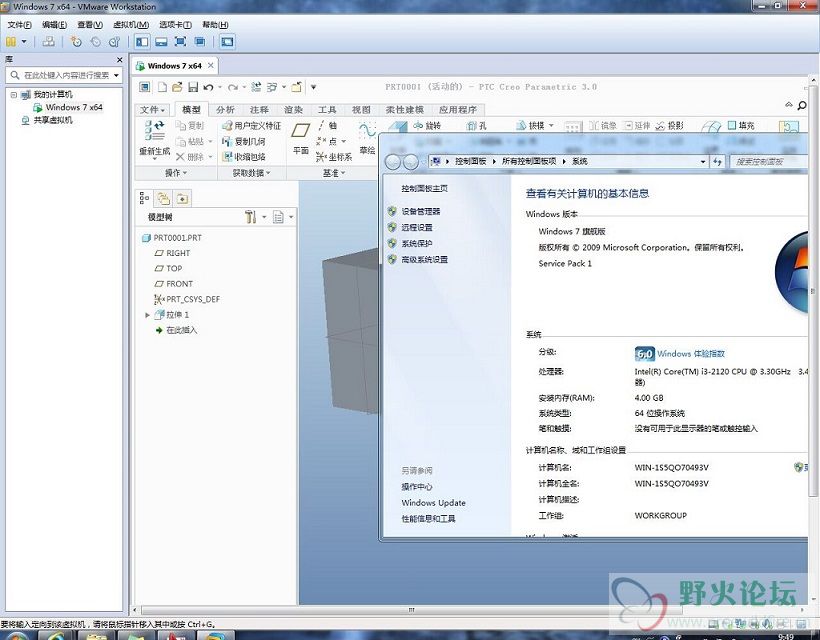Screen dimensions: 820x640
Task: Open the 文件(F) menu in VMware
Action: (x=19, y=25)
